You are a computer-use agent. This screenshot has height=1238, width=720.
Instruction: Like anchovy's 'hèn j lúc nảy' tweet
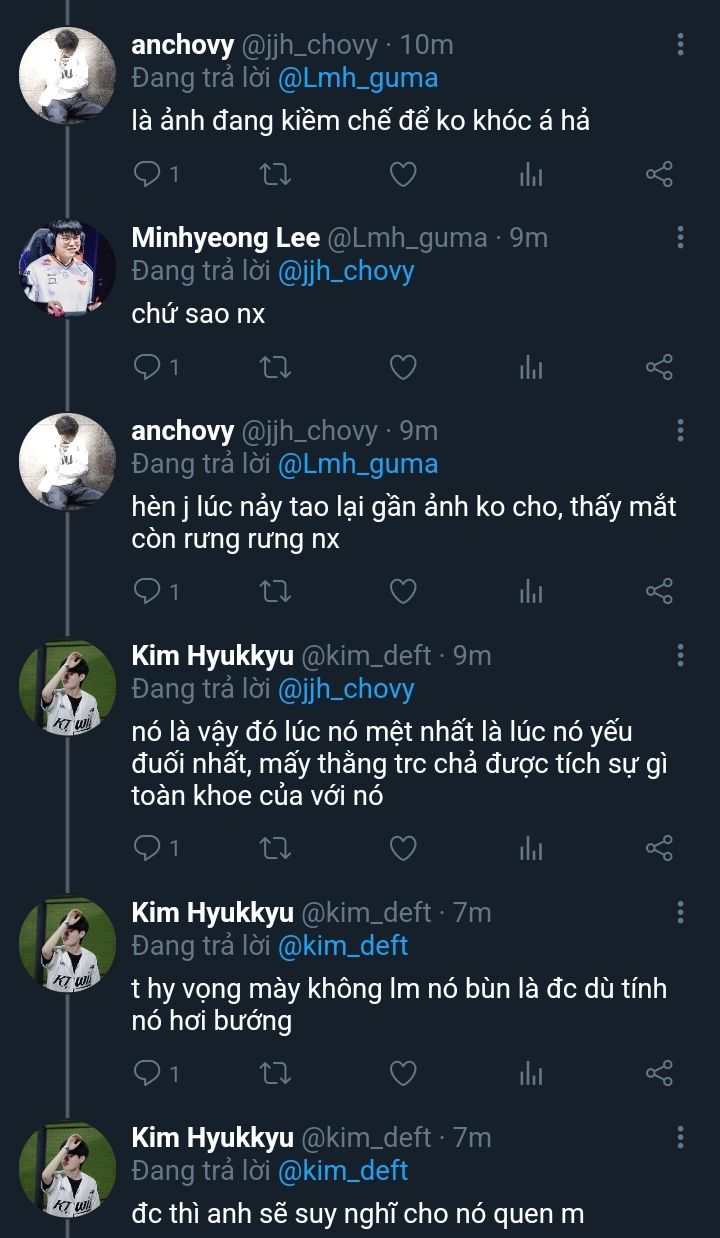click(x=402, y=591)
